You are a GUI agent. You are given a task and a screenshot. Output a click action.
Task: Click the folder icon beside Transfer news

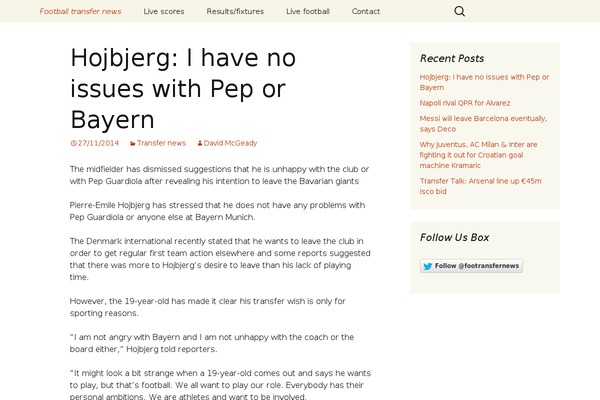(x=132, y=143)
